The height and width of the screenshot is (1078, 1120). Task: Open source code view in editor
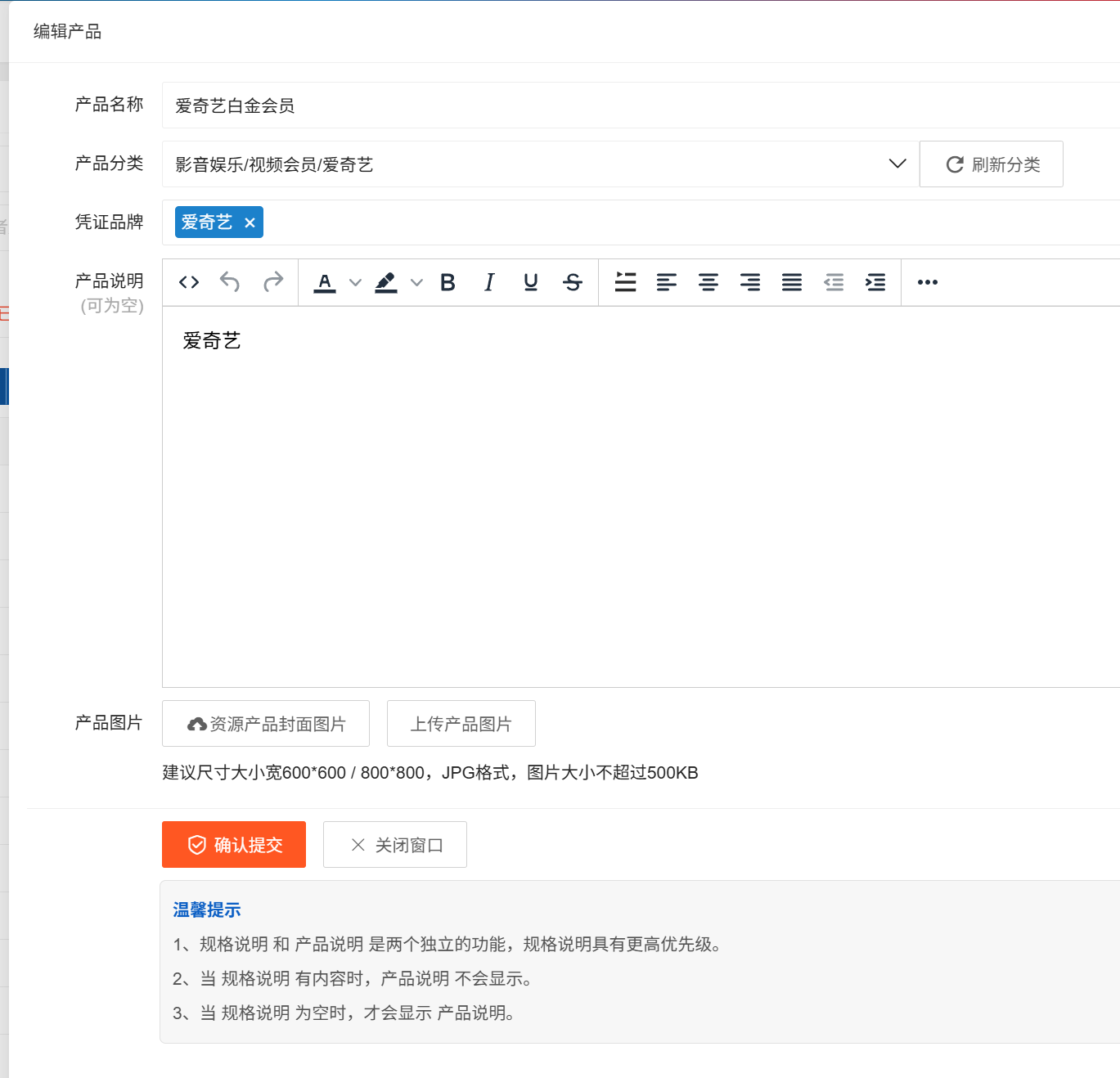click(x=189, y=283)
